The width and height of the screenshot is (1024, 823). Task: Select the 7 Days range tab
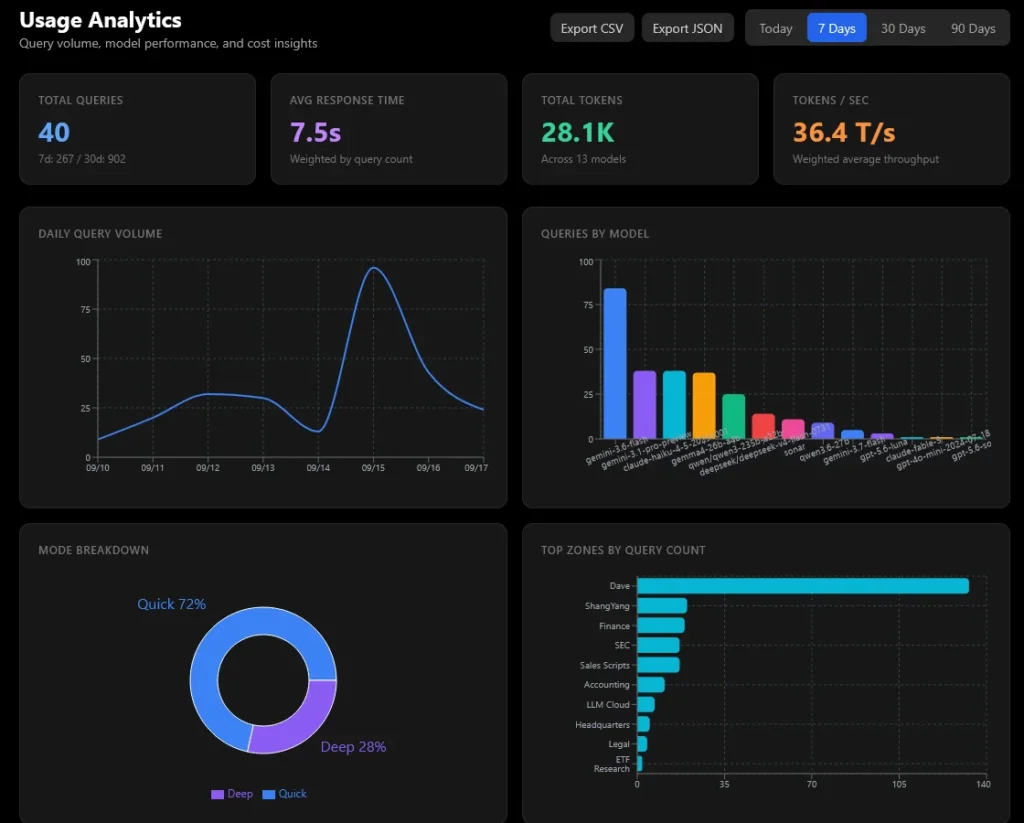pos(837,28)
